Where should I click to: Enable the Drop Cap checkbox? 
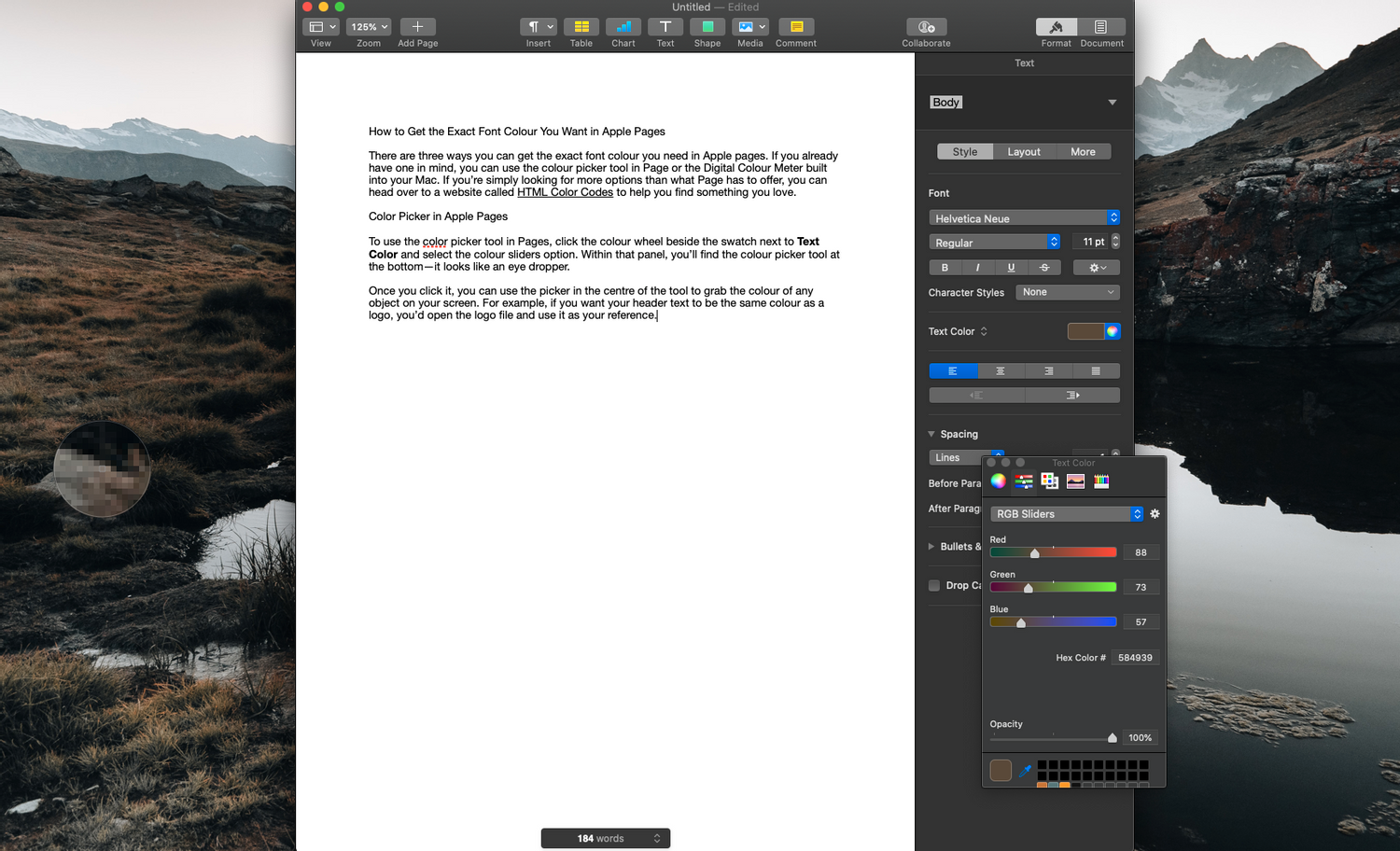tap(934, 585)
